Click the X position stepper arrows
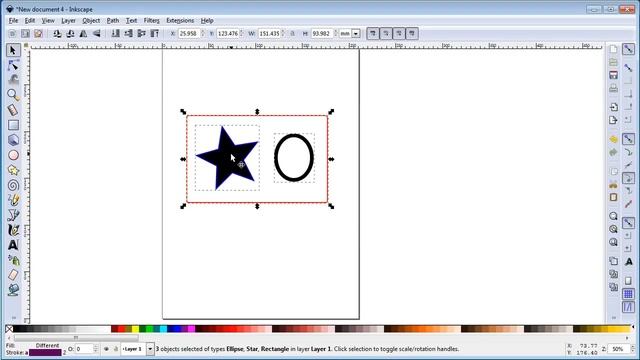The height and width of the screenshot is (360, 640). tap(202, 33)
